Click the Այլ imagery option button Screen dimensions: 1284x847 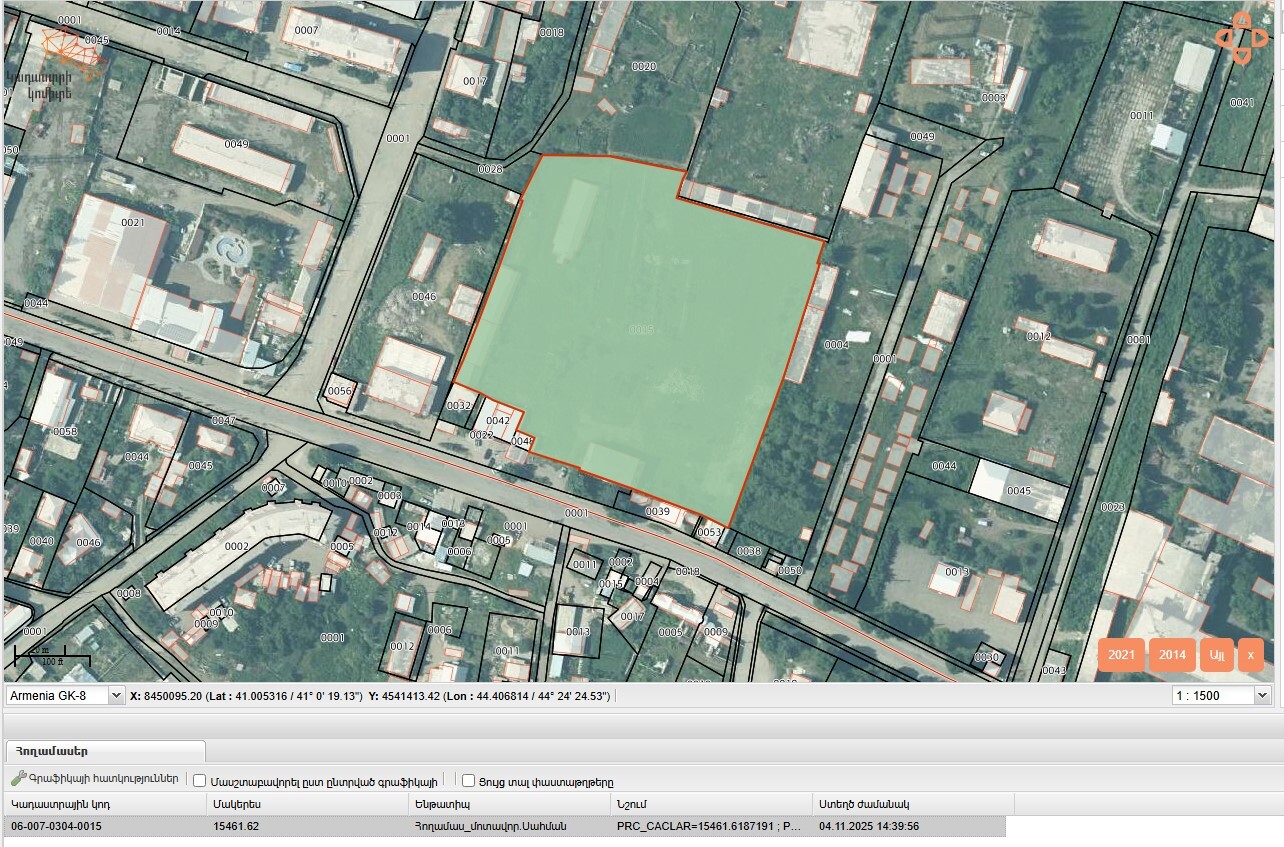(1216, 655)
